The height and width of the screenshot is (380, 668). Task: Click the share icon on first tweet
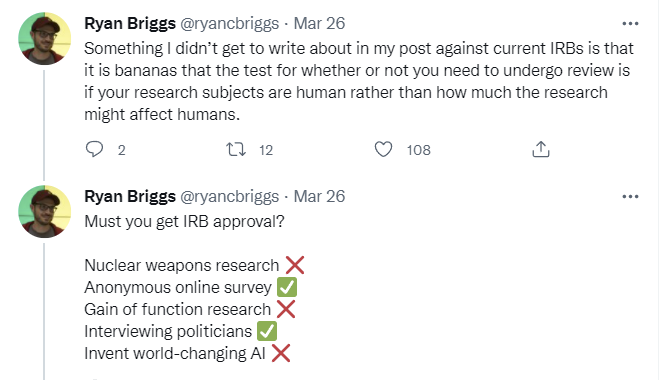coord(541,149)
